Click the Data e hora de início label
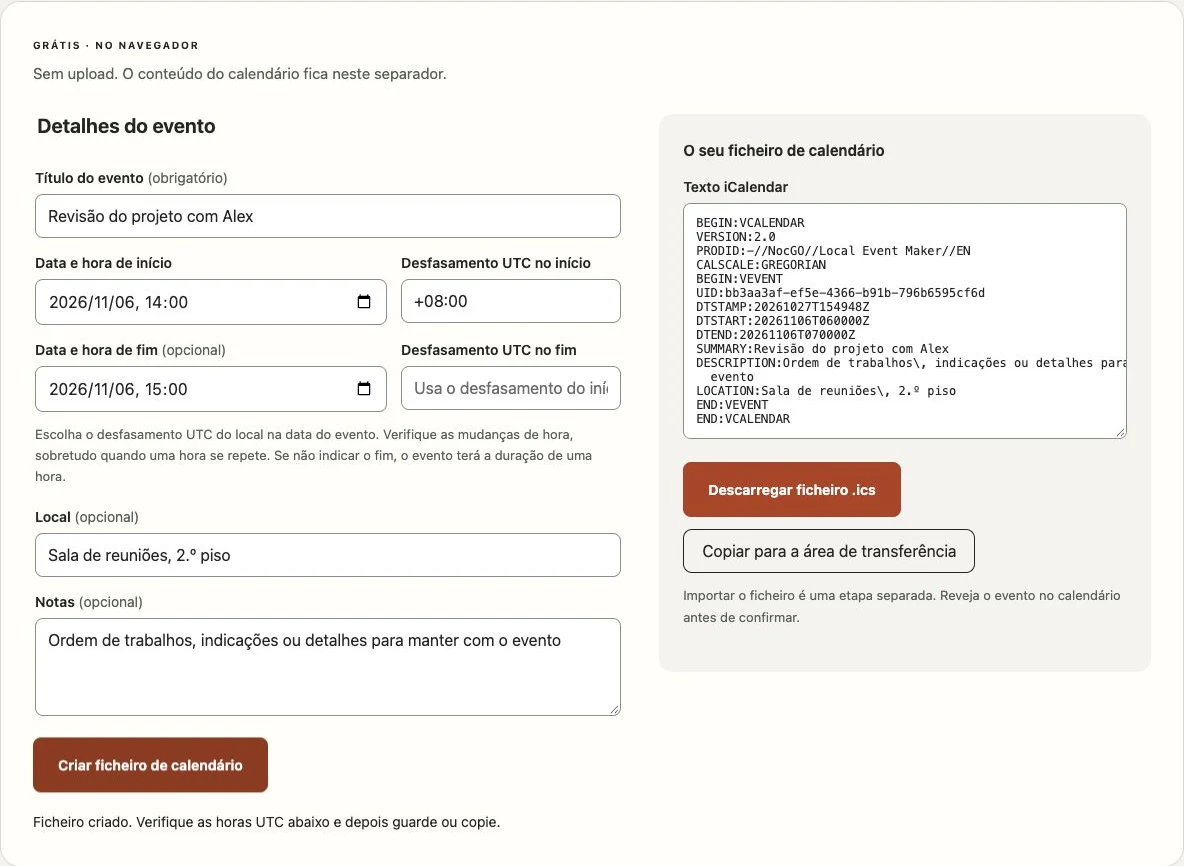 (x=103, y=263)
